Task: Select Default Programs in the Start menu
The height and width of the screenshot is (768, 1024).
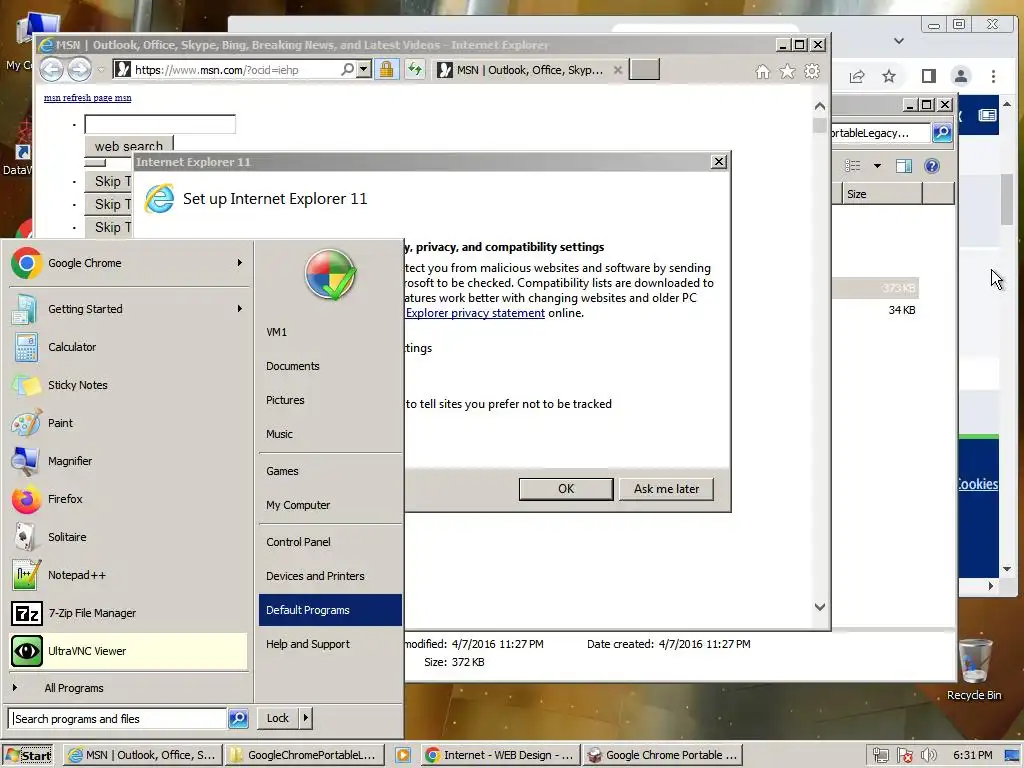Action: coord(330,610)
